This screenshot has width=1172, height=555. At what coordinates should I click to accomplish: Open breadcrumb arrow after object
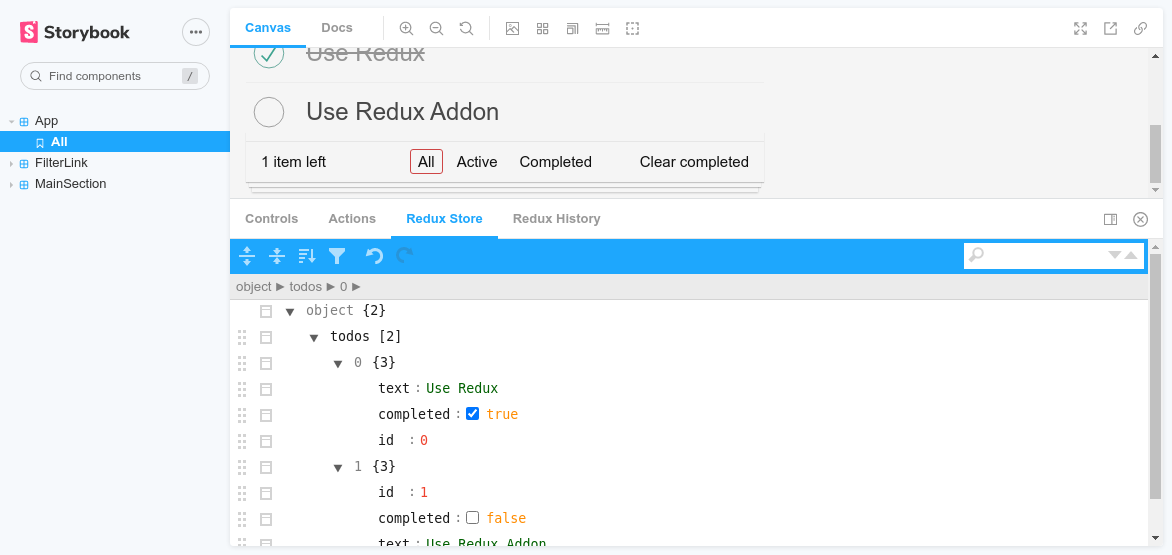pos(280,287)
